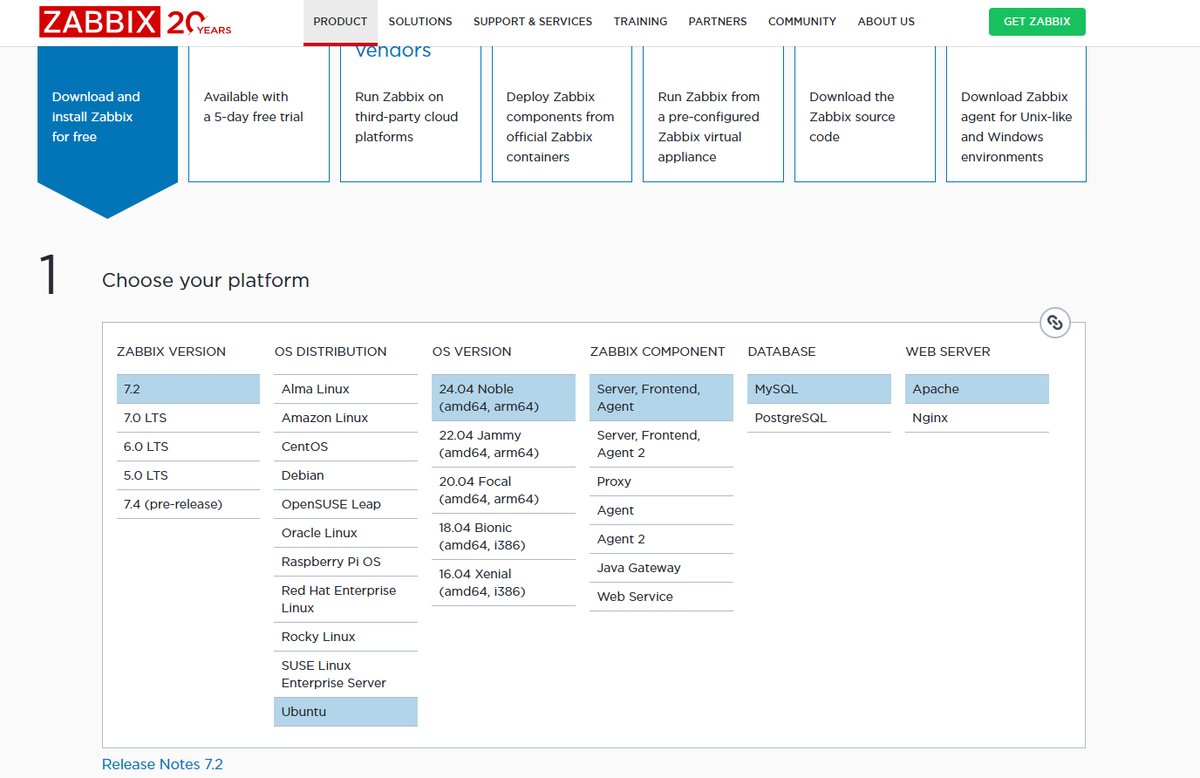Image resolution: width=1200 pixels, height=778 pixels.
Task: Click the Zabbix logo
Action: [135, 22]
